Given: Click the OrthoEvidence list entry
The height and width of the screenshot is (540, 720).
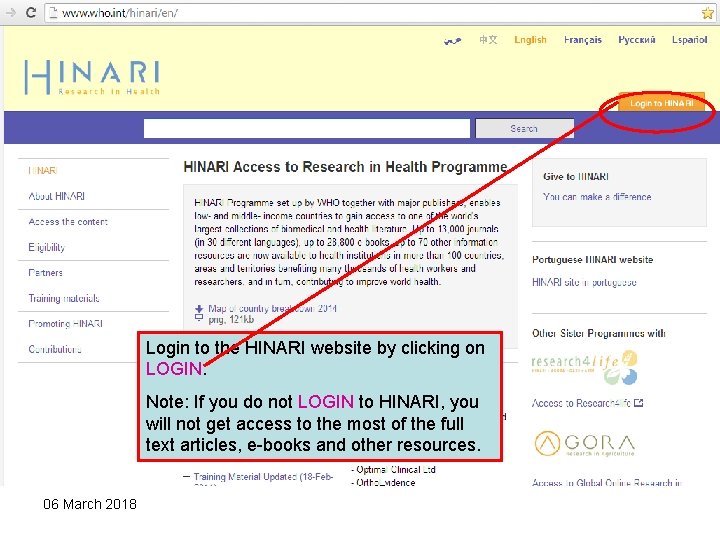Looking at the screenshot, I should tap(386, 483).
